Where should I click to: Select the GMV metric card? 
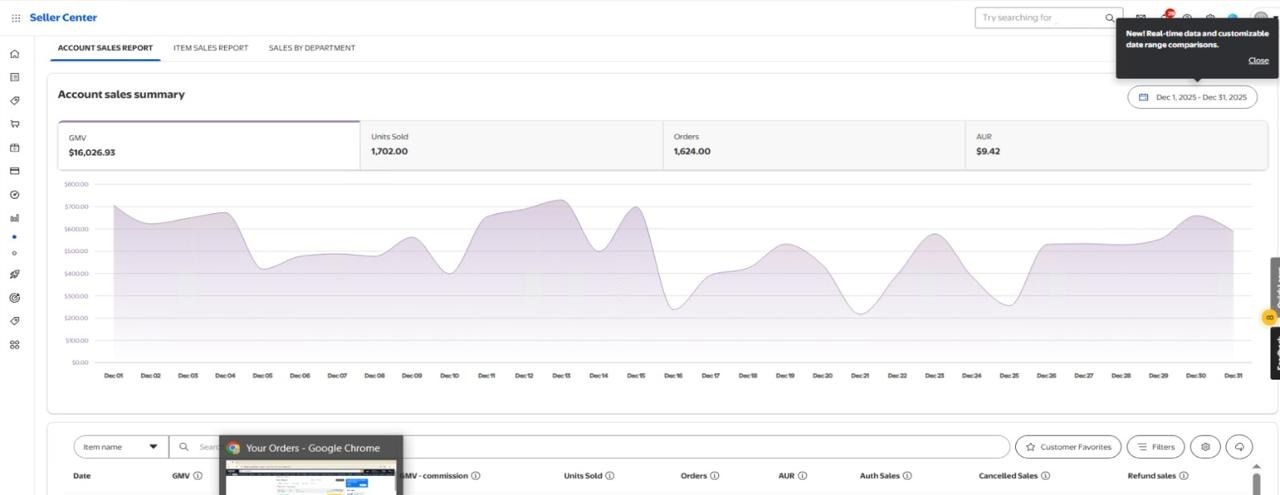point(209,146)
